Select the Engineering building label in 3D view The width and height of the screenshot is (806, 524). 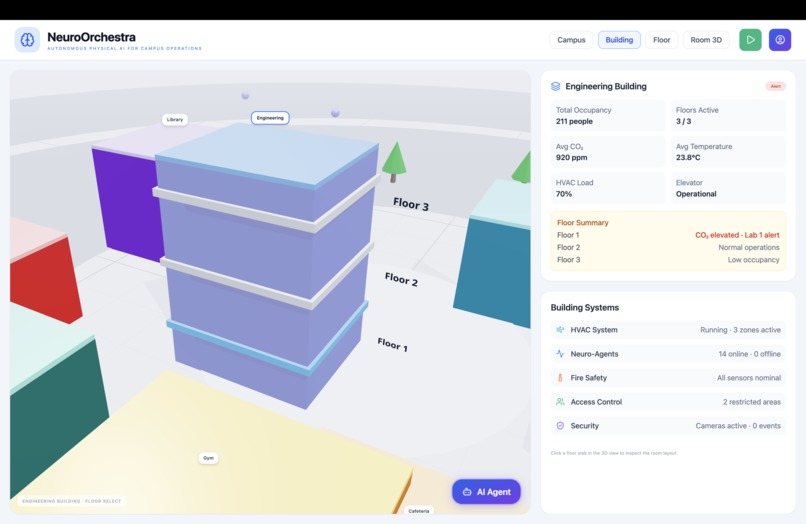(x=270, y=118)
